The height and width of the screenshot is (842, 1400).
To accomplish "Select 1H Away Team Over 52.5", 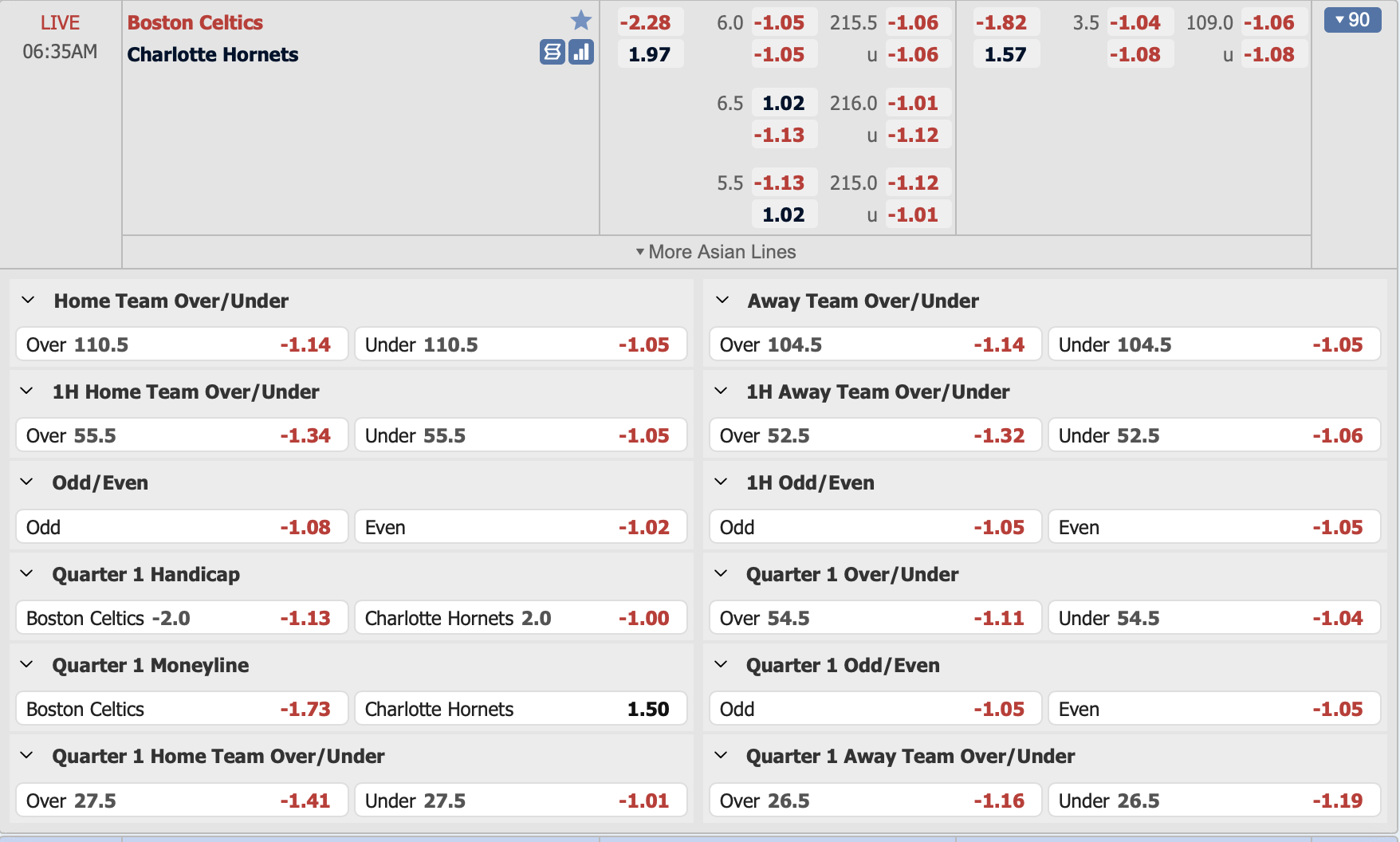I will pyautogui.click(x=875, y=435).
